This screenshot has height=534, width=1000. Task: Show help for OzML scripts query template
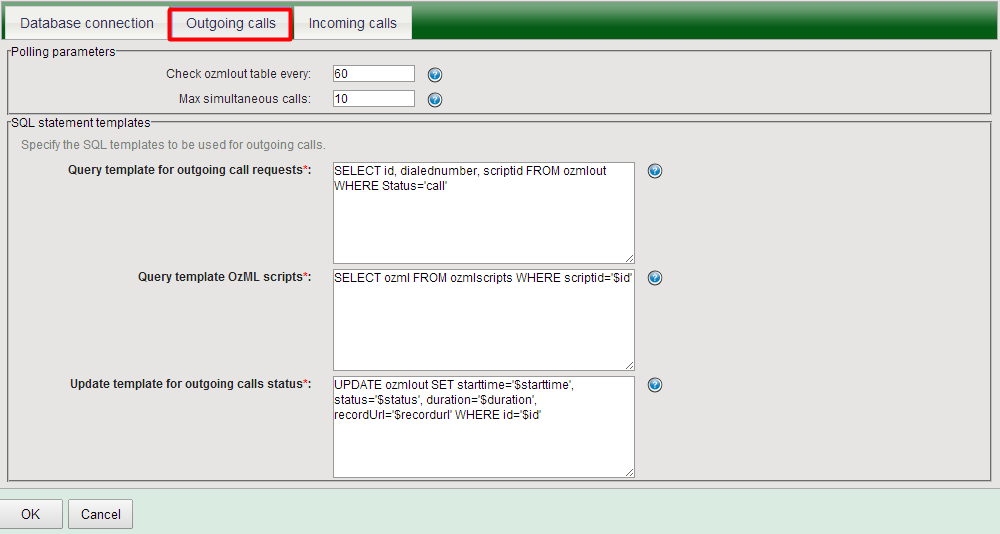click(655, 278)
